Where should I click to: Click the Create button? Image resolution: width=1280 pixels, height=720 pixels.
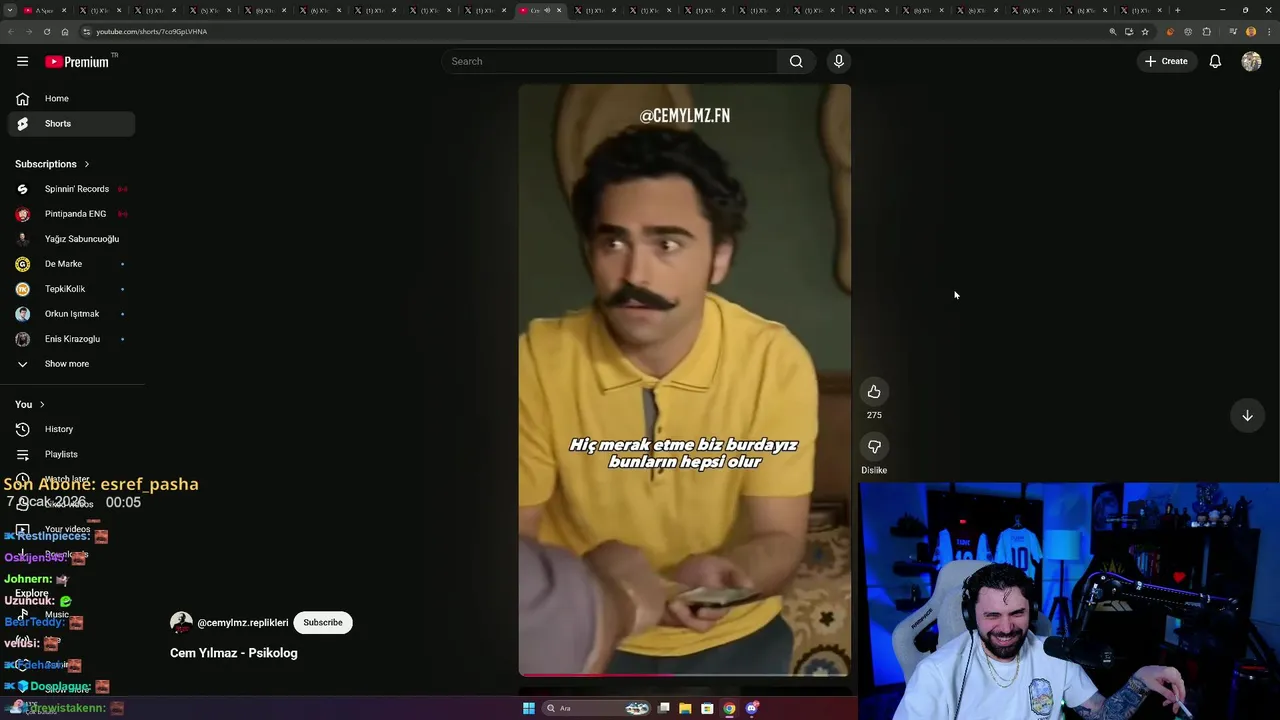(1166, 61)
